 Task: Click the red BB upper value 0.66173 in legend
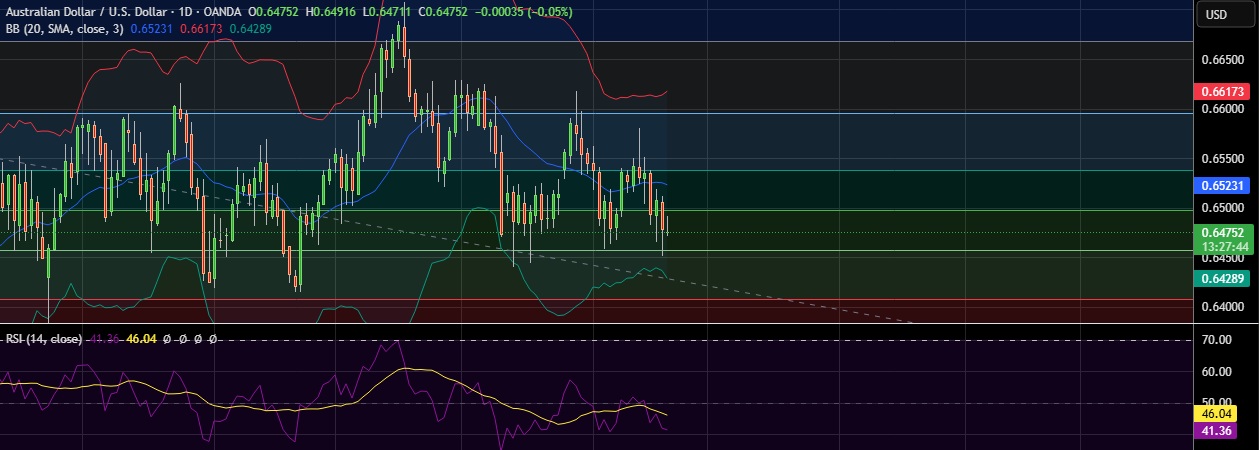pos(200,29)
